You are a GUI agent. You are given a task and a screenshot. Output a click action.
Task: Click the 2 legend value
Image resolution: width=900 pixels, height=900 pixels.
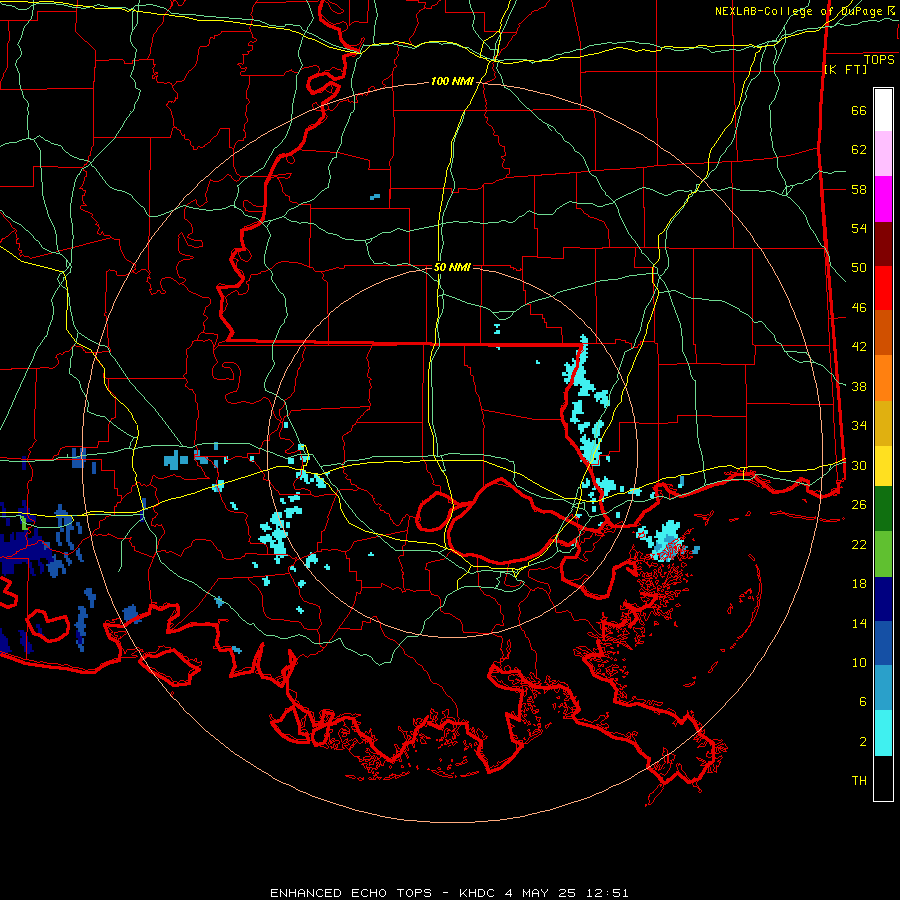tap(863, 741)
